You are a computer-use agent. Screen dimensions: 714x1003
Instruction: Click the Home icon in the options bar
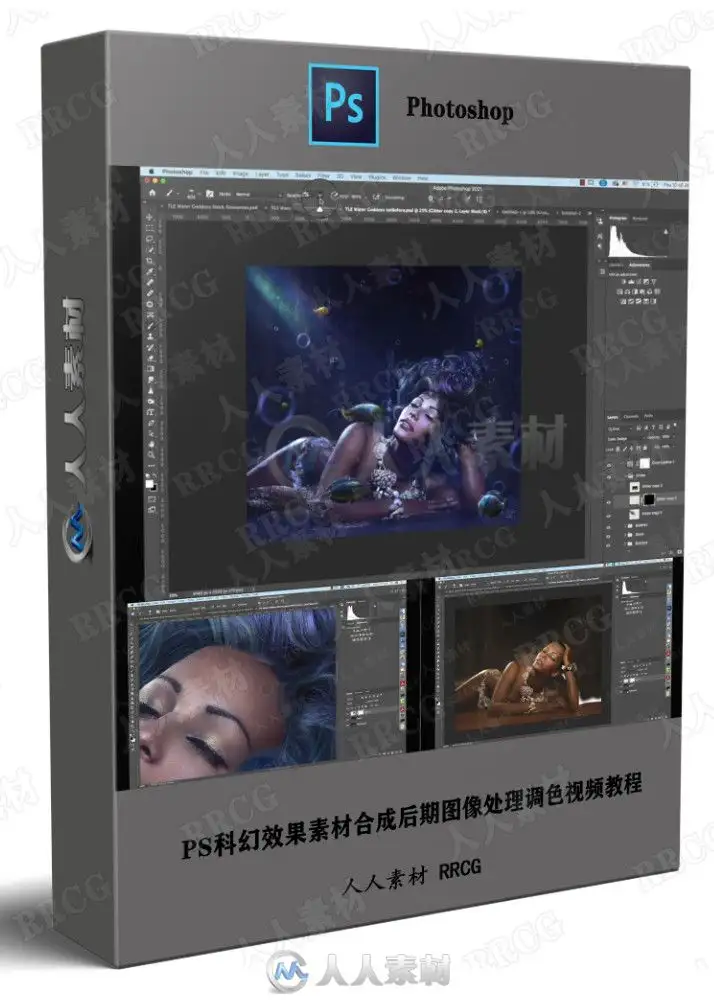click(152, 193)
